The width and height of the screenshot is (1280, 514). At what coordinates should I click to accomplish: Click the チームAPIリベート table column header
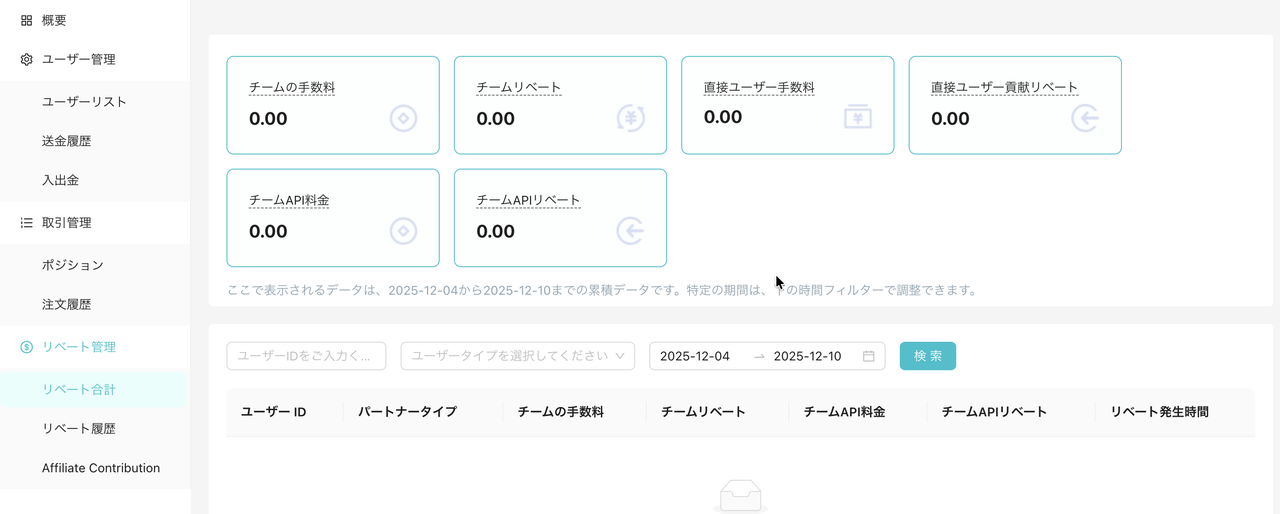tap(995, 412)
